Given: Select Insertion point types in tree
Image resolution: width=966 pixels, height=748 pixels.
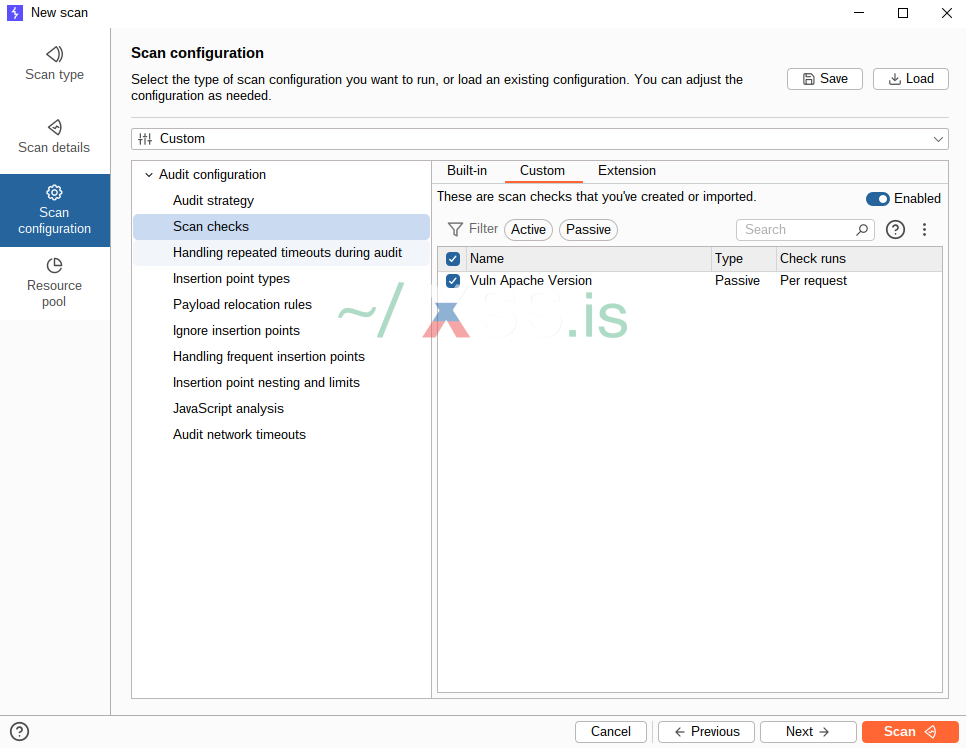Looking at the screenshot, I should point(231,279).
